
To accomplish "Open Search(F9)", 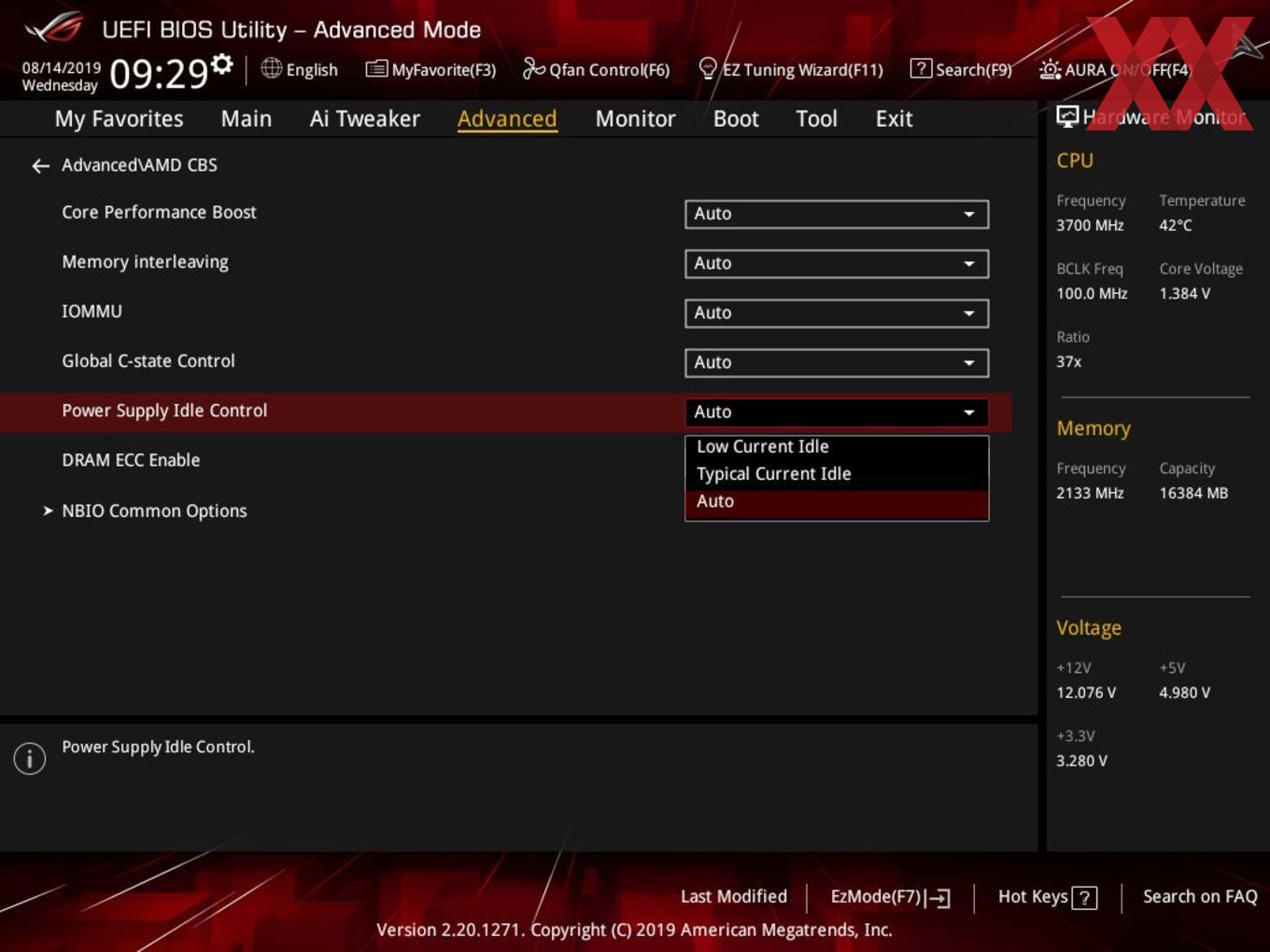I will [961, 69].
